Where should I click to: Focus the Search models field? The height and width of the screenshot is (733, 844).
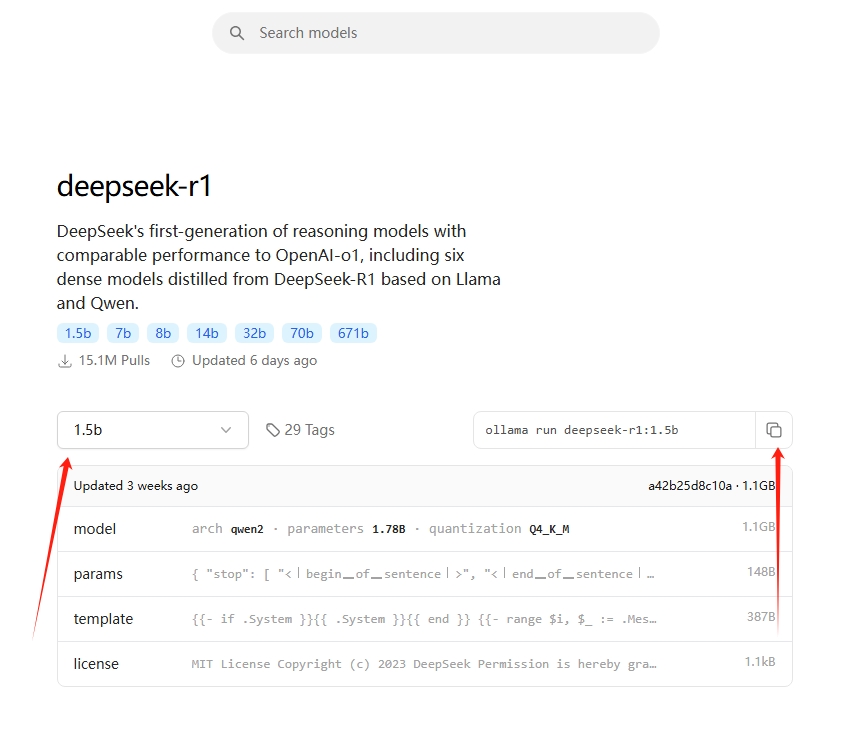tap(436, 33)
